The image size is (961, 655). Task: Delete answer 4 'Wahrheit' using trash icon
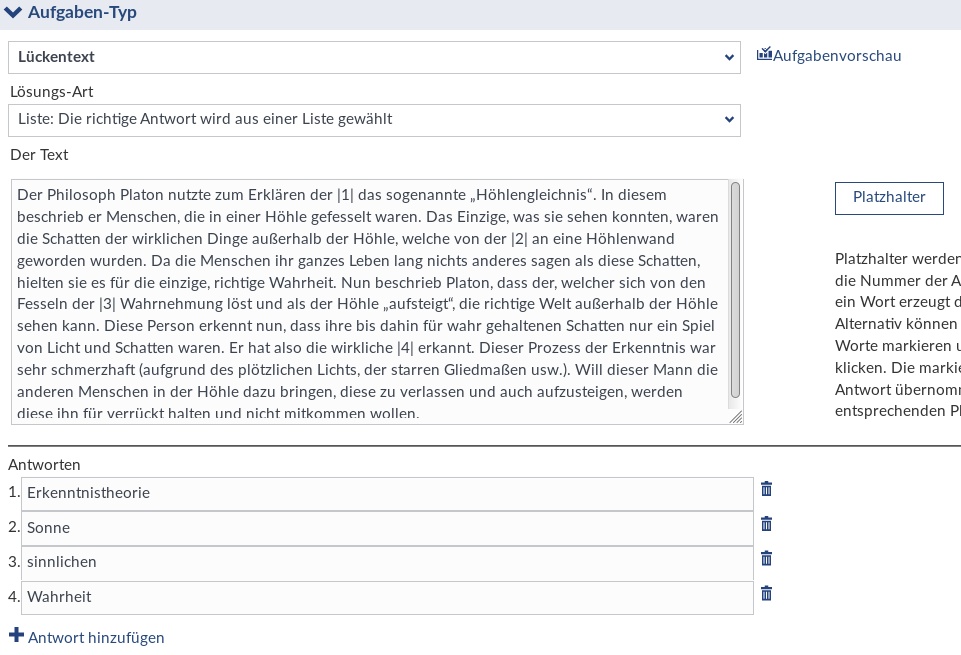[766, 594]
